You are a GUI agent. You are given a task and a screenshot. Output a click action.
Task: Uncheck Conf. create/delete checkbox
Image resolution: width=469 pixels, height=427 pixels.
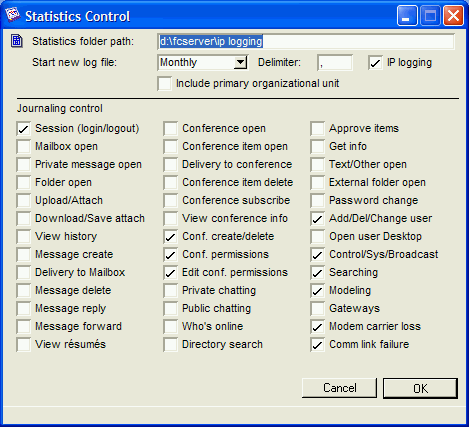click(x=170, y=237)
